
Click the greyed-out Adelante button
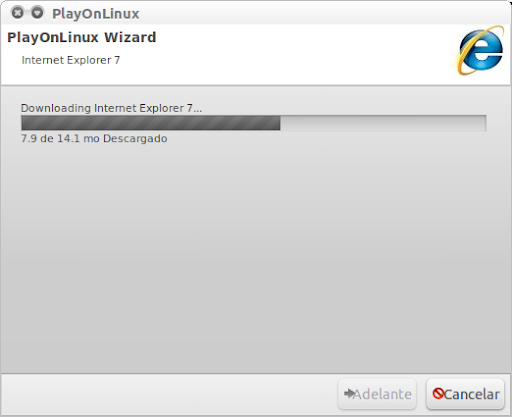pyautogui.click(x=377, y=394)
